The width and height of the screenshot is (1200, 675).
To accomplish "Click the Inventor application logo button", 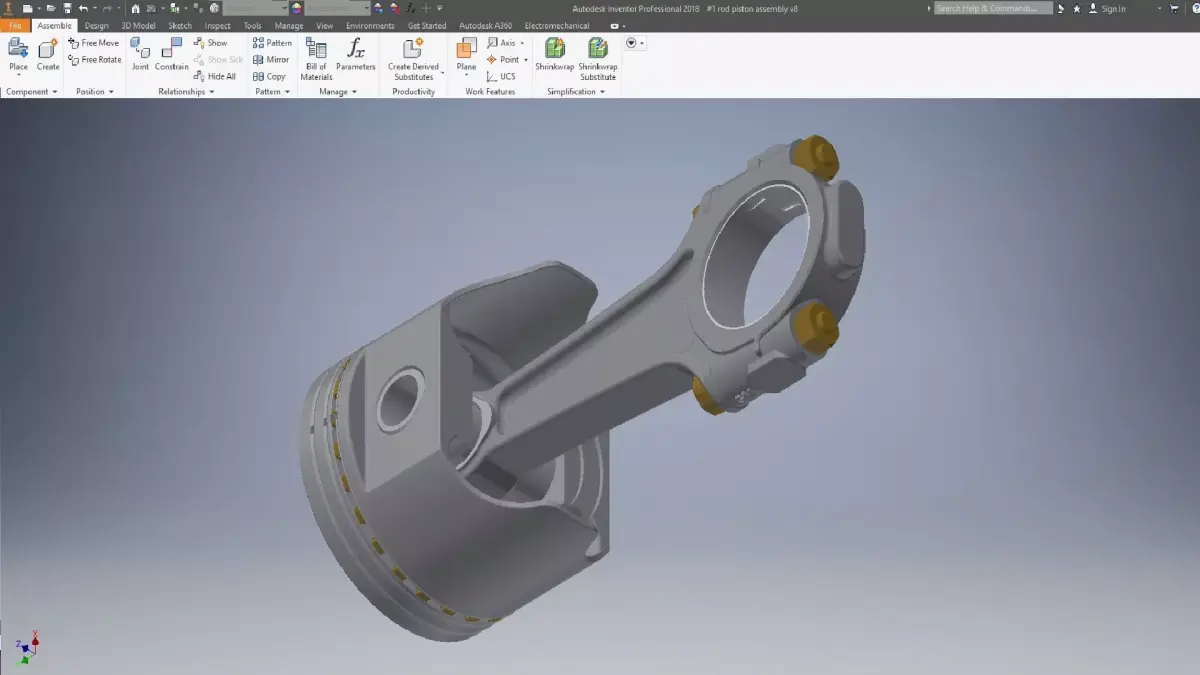I will (8, 8).
